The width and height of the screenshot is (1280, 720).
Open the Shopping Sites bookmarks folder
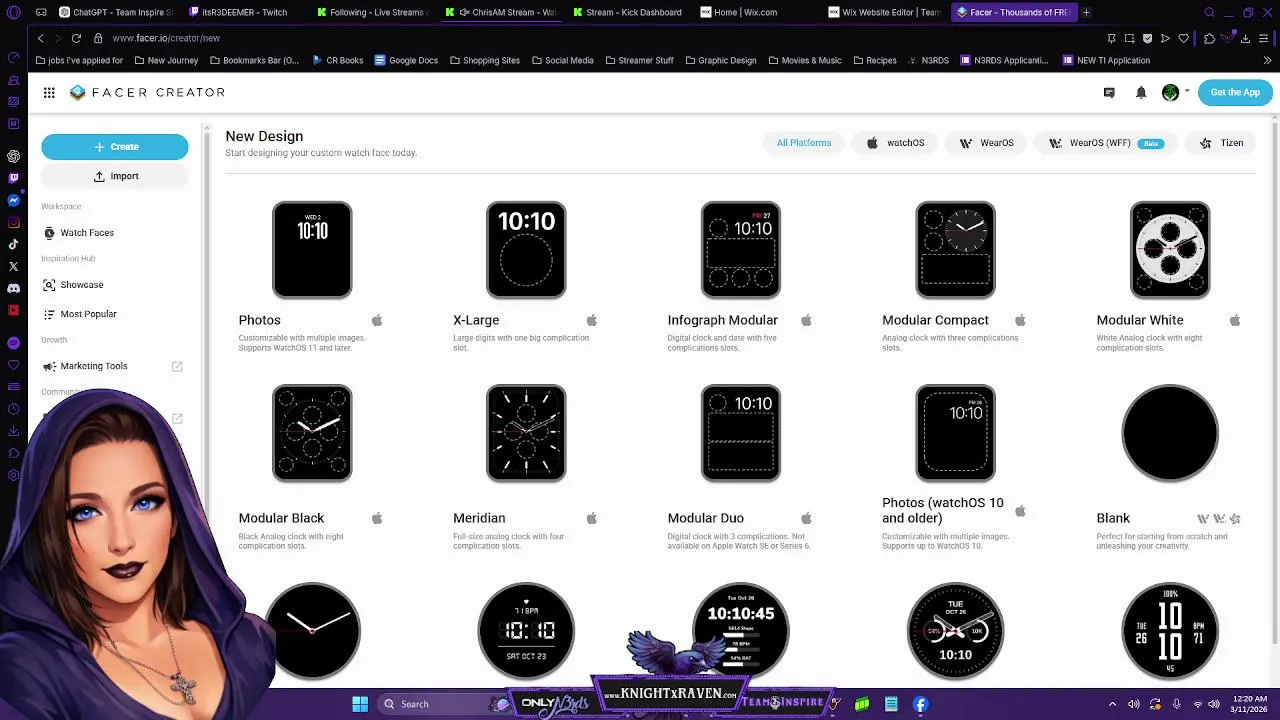[x=485, y=60]
